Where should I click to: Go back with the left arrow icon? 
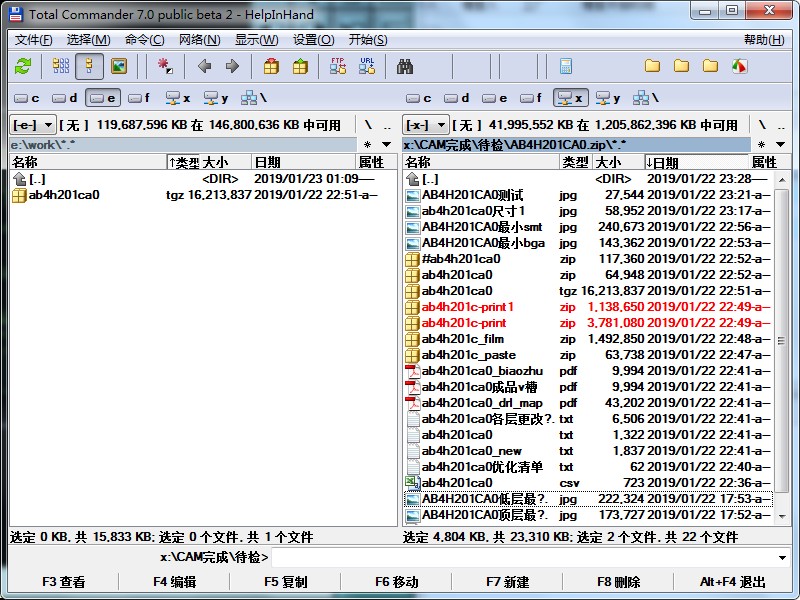[205, 66]
